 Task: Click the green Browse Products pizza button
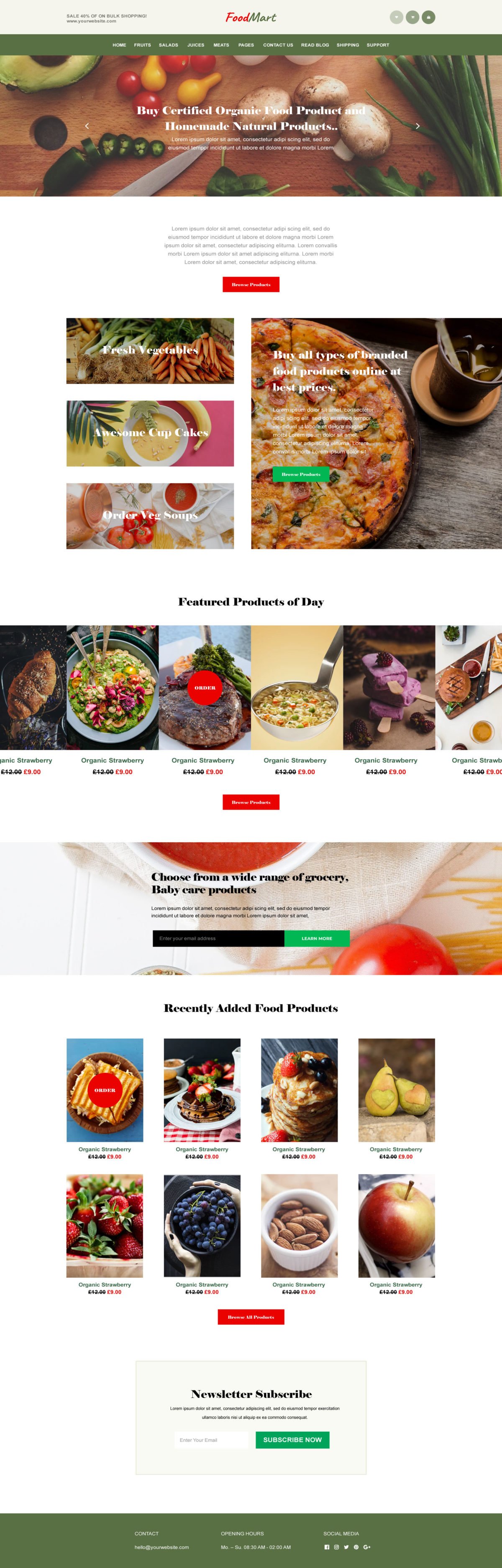pos(301,474)
